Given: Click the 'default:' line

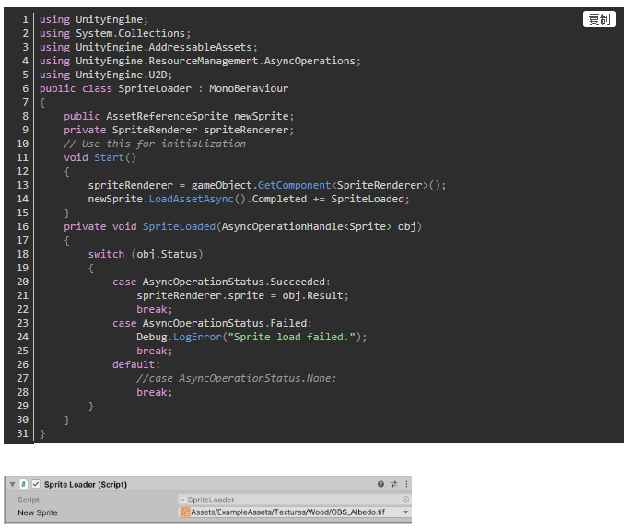Looking at the screenshot, I should (136, 365).
